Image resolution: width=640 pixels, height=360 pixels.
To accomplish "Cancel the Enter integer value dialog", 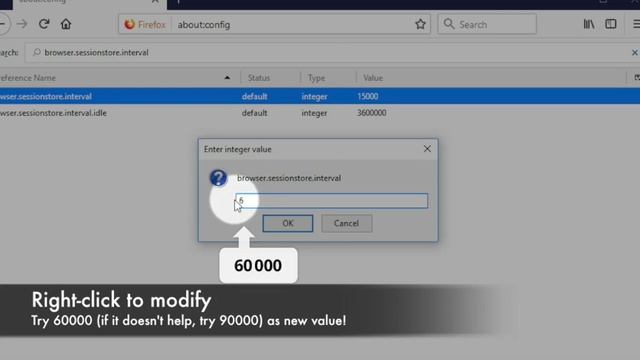I will tap(347, 223).
